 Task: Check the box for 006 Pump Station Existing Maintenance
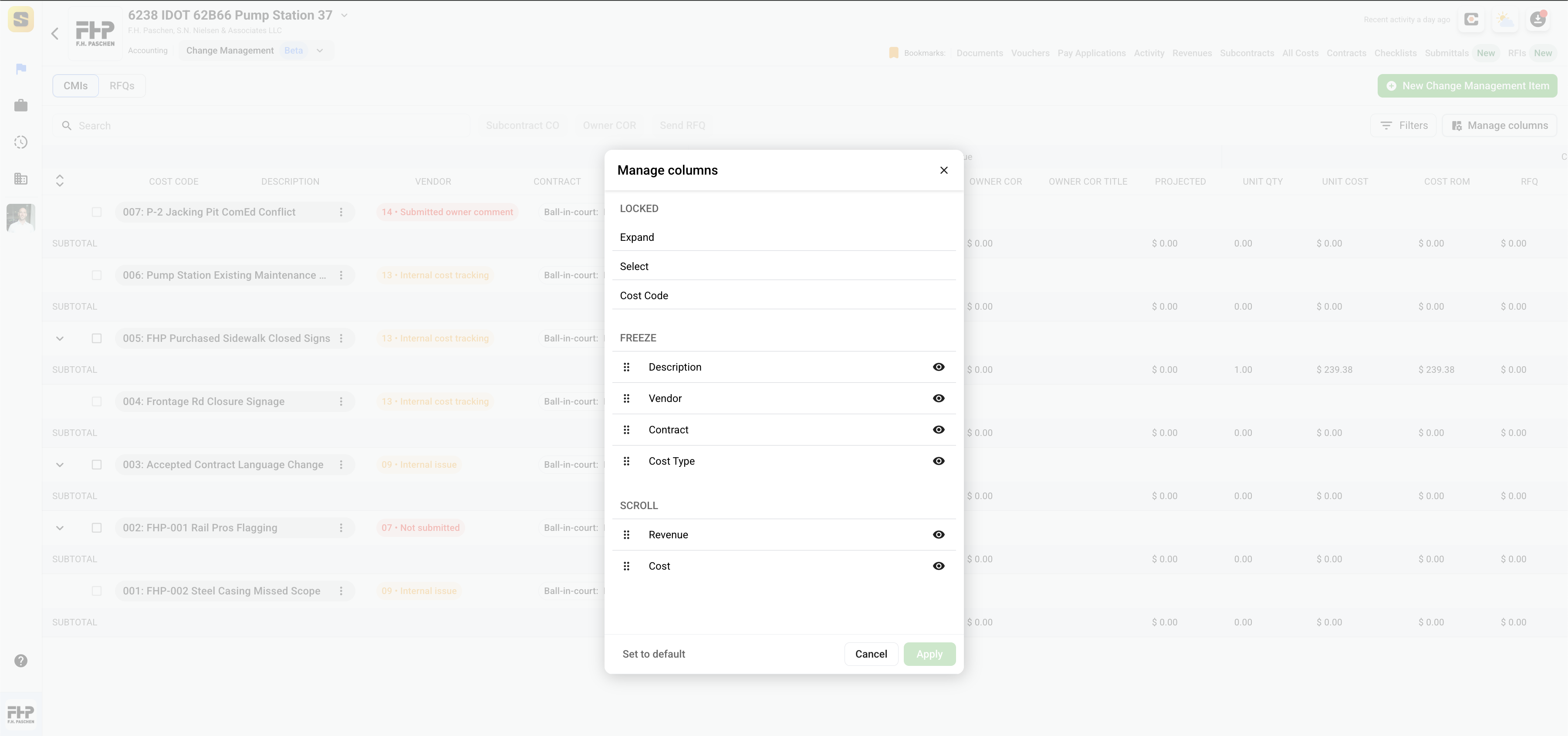tap(97, 275)
